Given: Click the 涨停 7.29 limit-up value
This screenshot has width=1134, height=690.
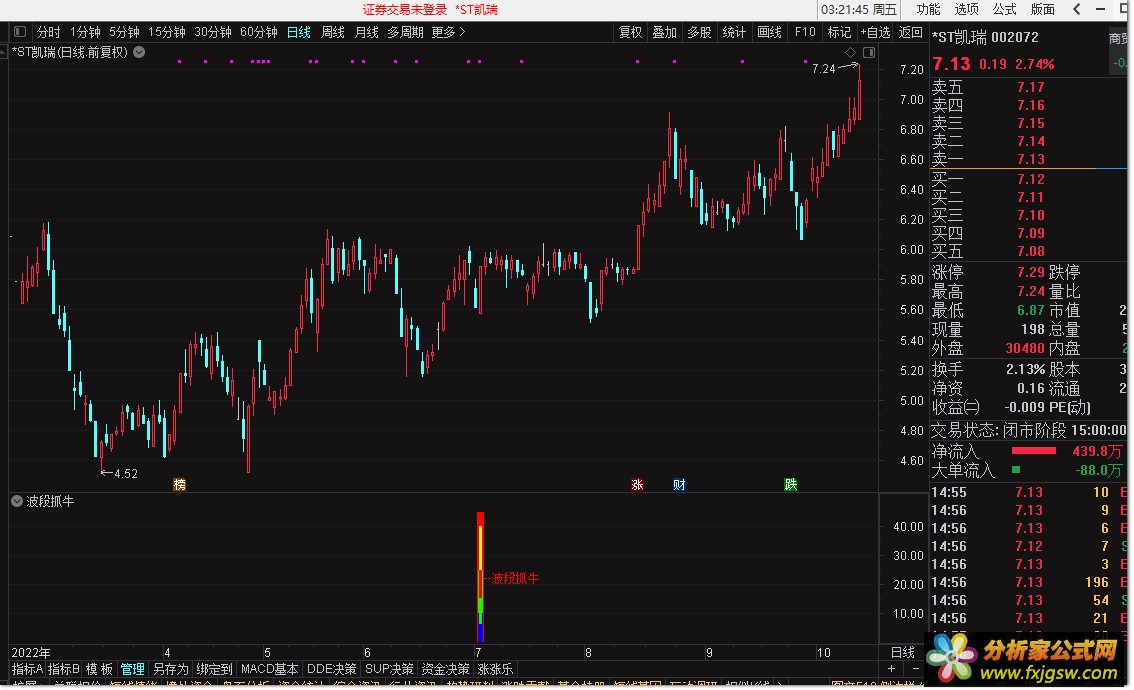Looking at the screenshot, I should [1031, 272].
